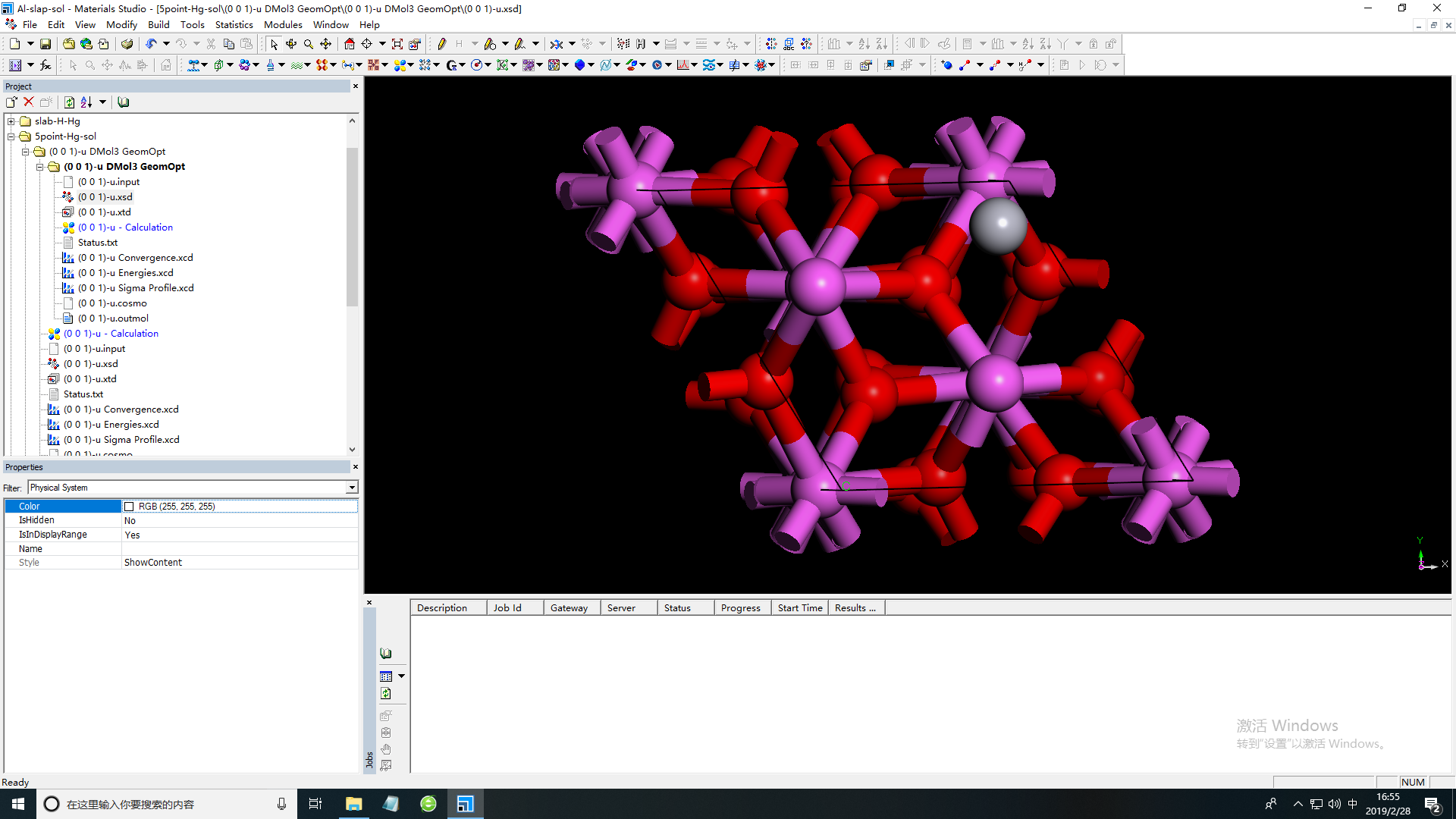Click the Reset View home icon
The image size is (1456, 819).
(x=349, y=44)
